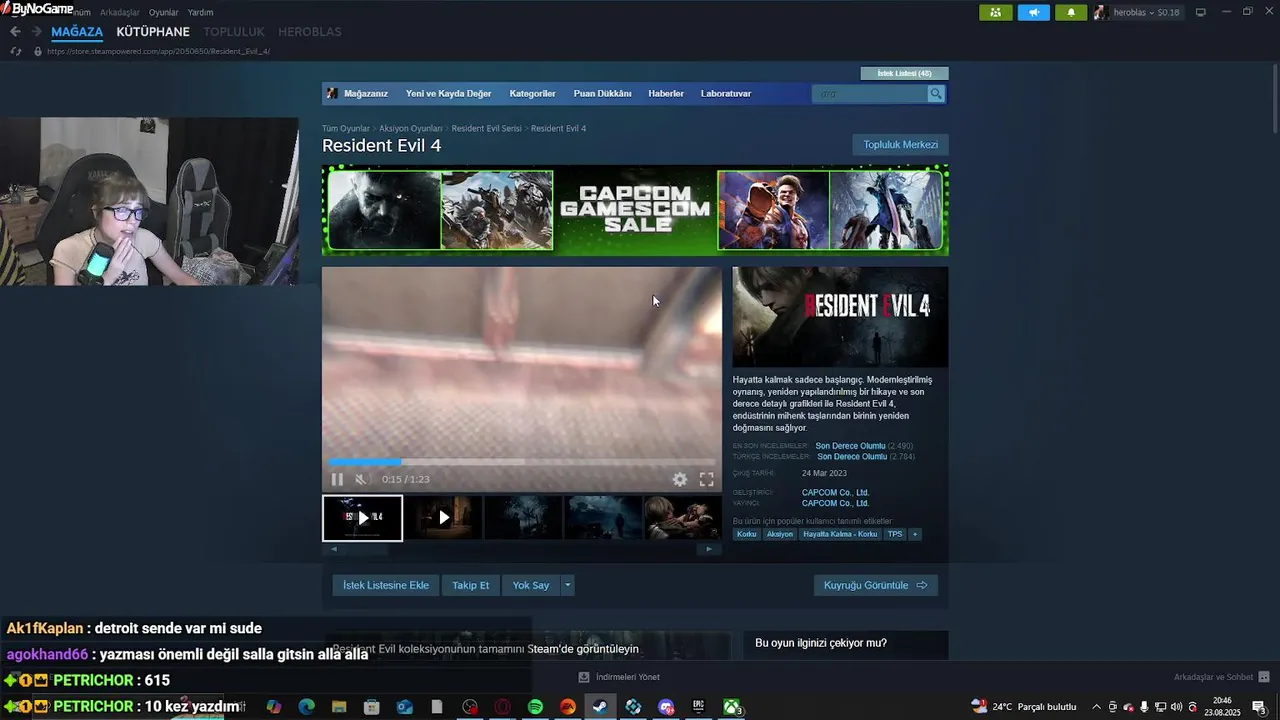The width and height of the screenshot is (1280, 720).
Task: Select the Korku tag
Action: click(747, 534)
